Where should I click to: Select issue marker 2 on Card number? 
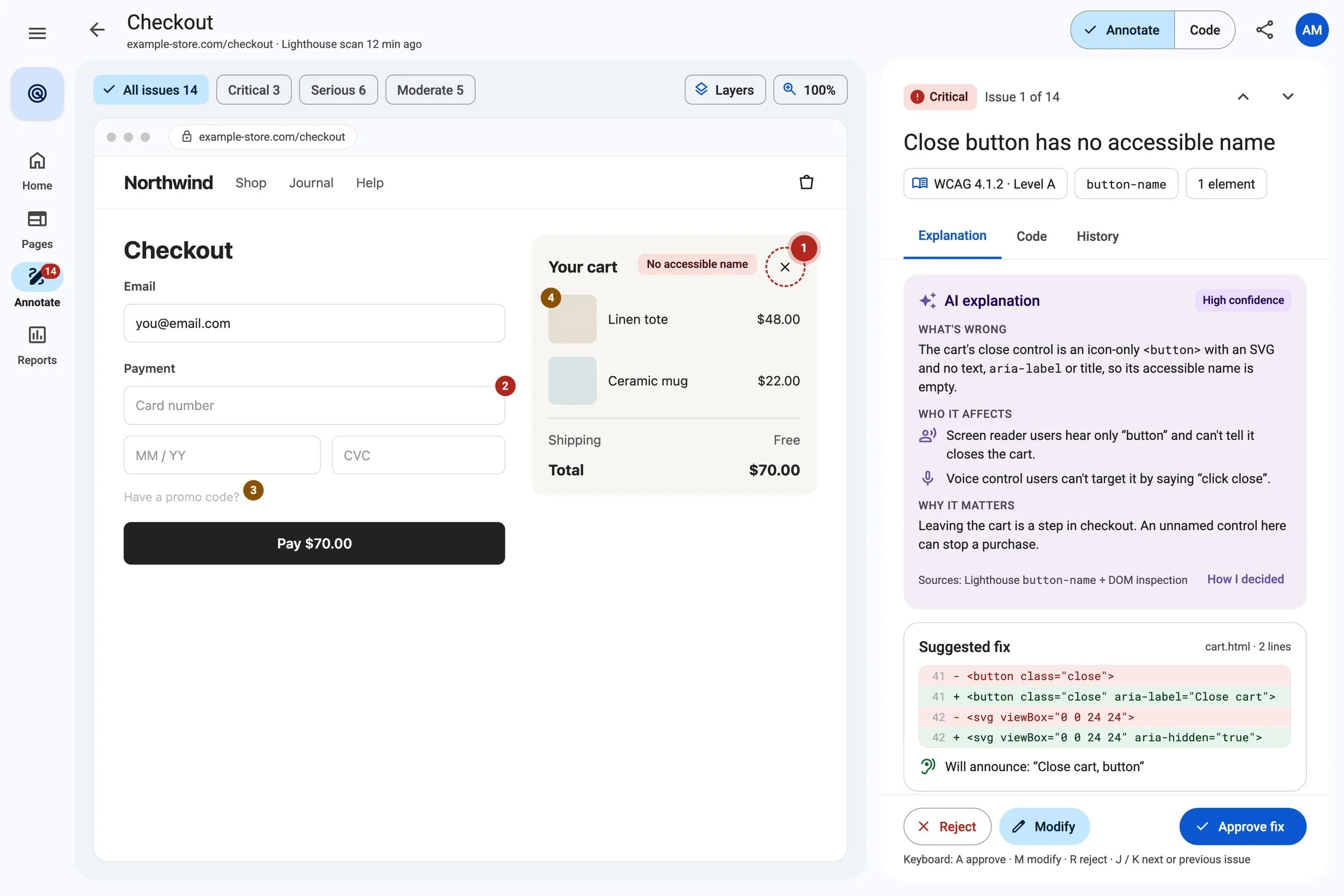pyautogui.click(x=505, y=386)
